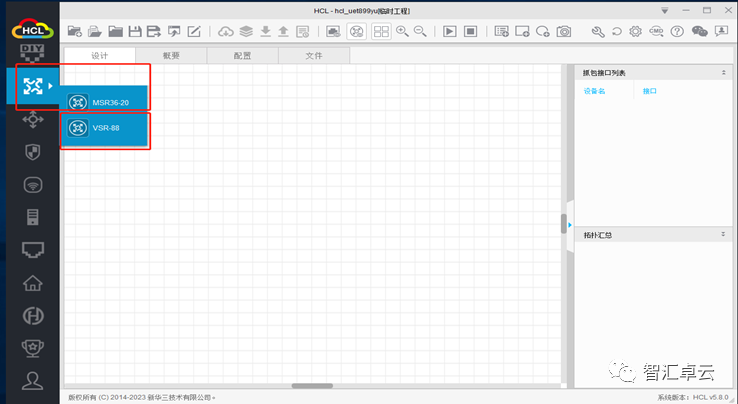Stop all devices with stop button
This screenshot has height=404, width=738.
pos(470,32)
